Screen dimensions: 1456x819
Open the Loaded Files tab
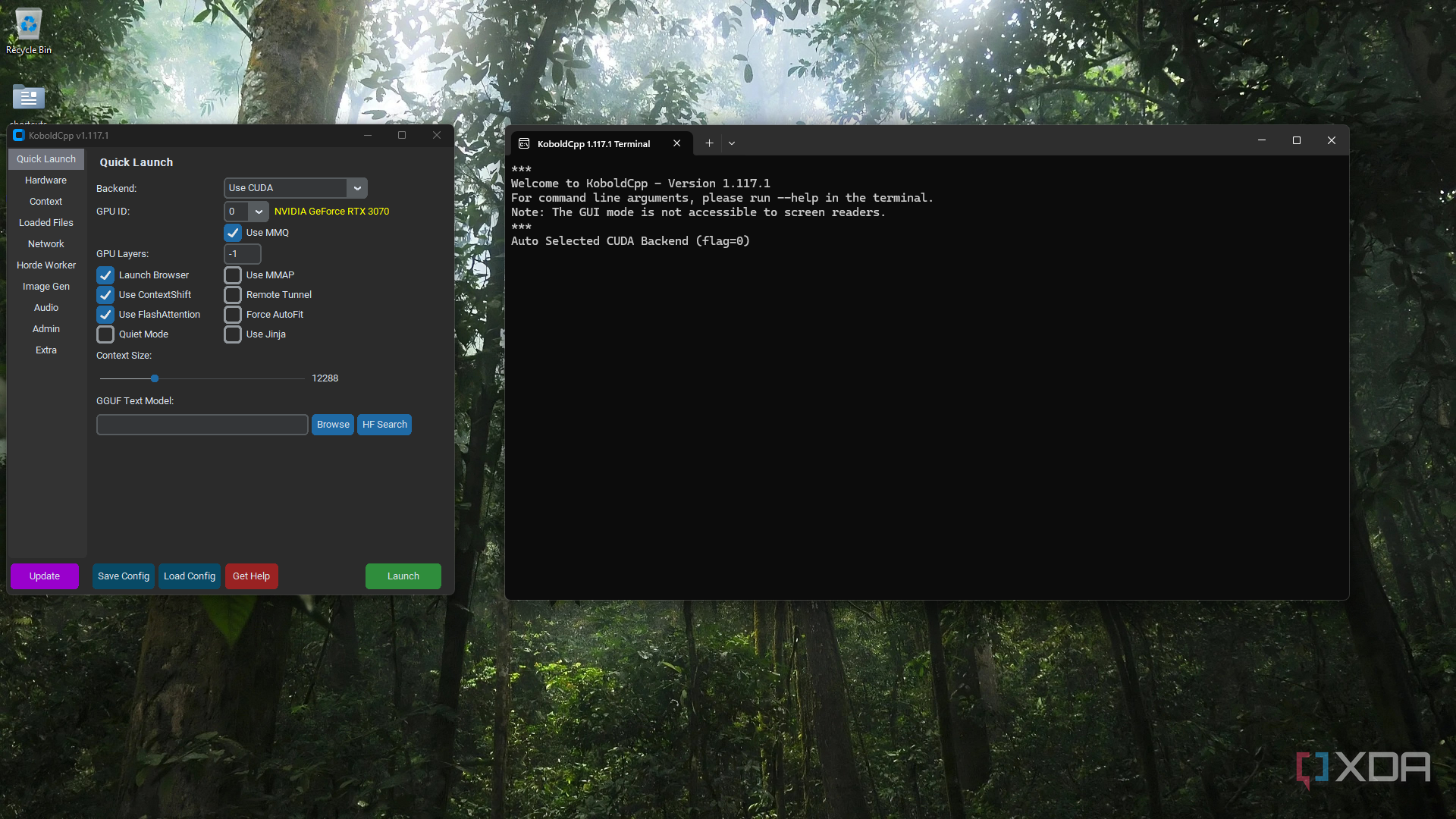tap(46, 223)
